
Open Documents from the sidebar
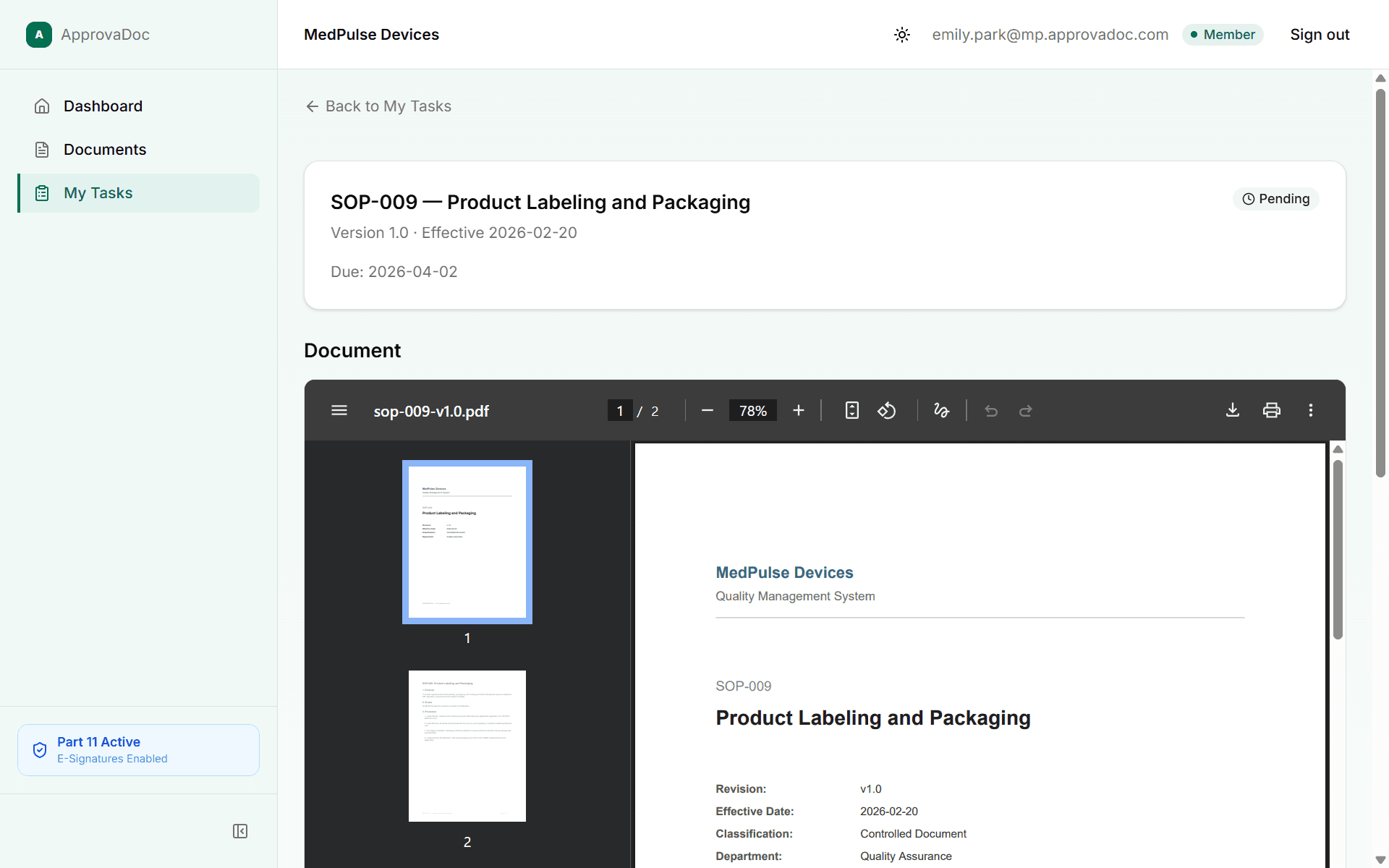pos(105,150)
